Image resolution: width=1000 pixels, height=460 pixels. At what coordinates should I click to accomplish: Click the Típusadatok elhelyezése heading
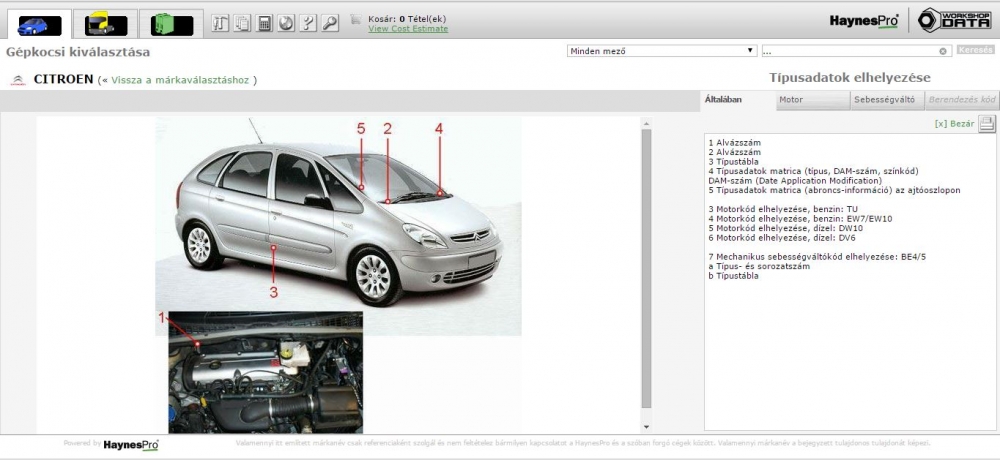tap(849, 78)
